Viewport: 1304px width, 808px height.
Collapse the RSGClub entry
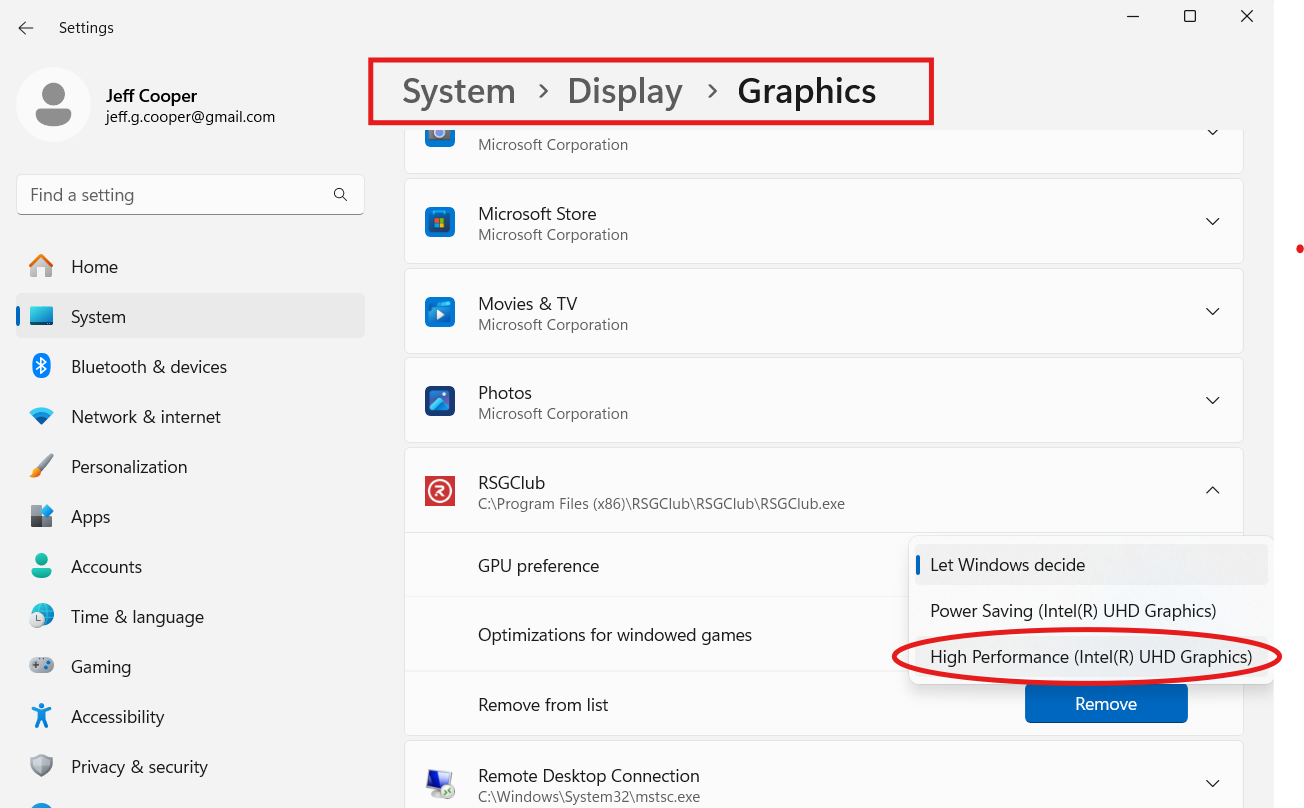click(1212, 490)
